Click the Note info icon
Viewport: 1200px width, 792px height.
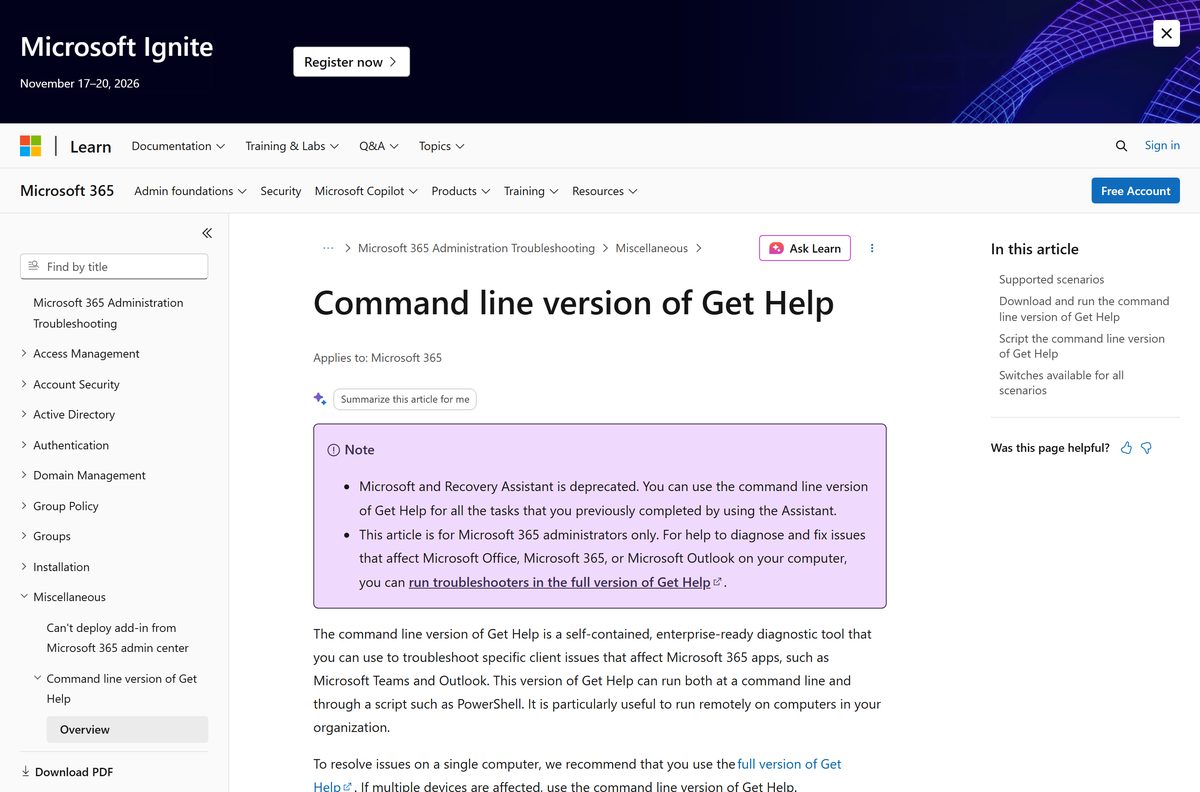334,450
